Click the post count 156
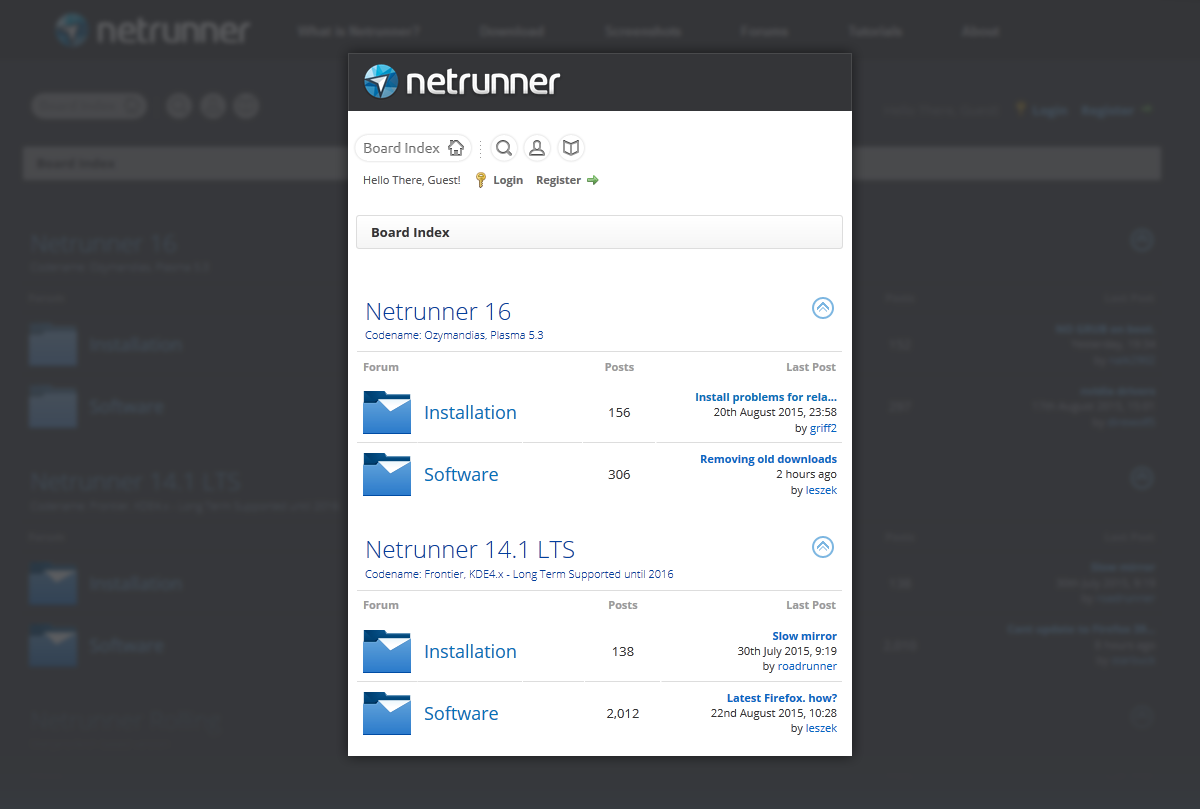 point(619,412)
